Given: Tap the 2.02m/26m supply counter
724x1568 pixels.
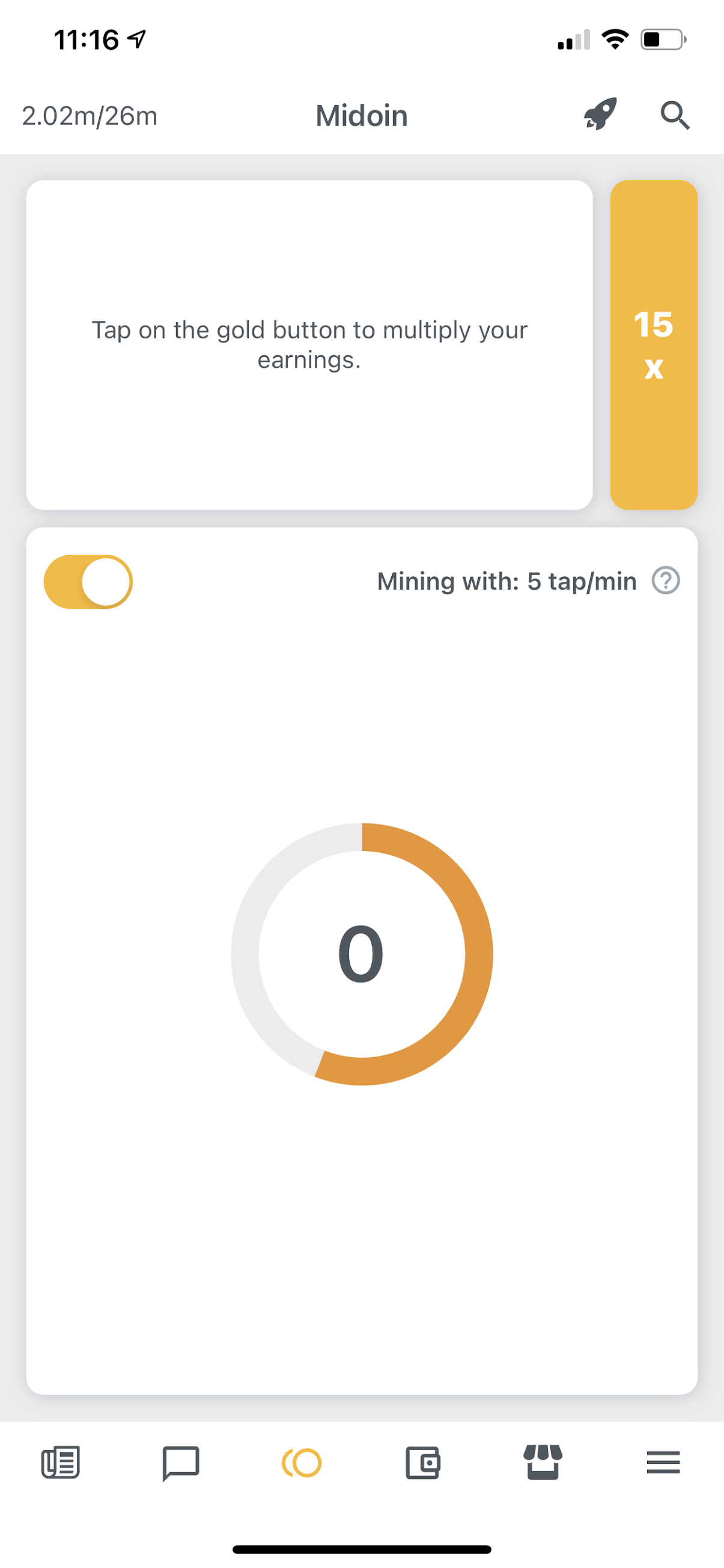Looking at the screenshot, I should pos(90,115).
